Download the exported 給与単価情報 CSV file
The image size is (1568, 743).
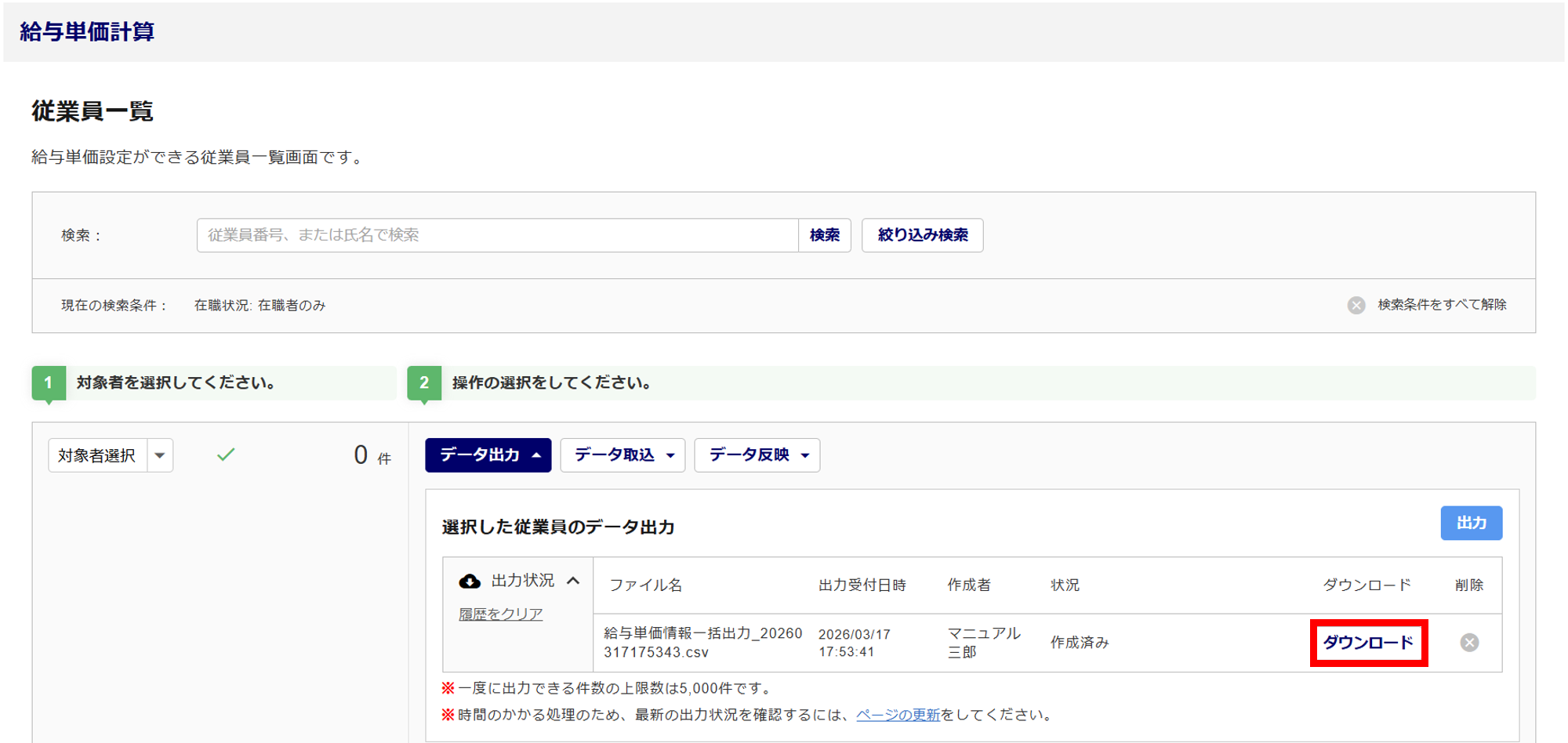[1368, 643]
